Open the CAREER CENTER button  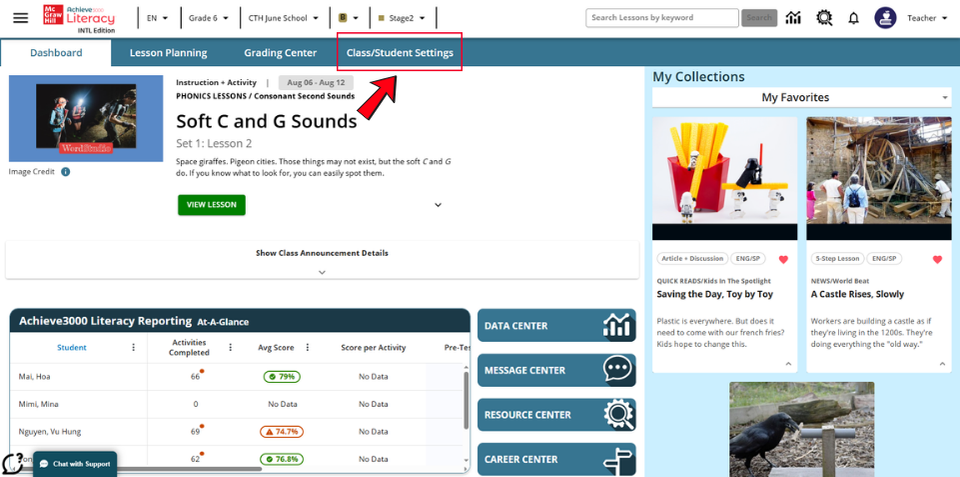click(557, 459)
